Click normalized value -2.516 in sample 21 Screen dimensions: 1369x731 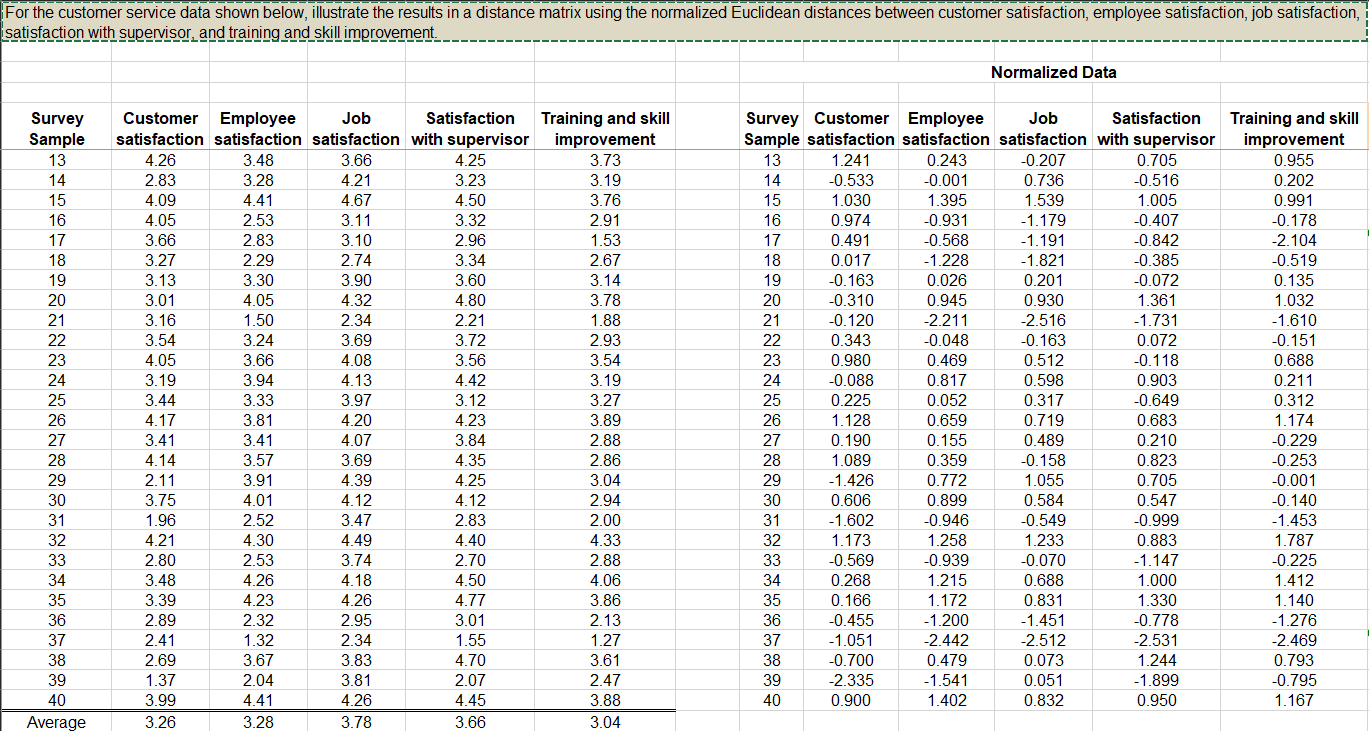[x=1044, y=320]
